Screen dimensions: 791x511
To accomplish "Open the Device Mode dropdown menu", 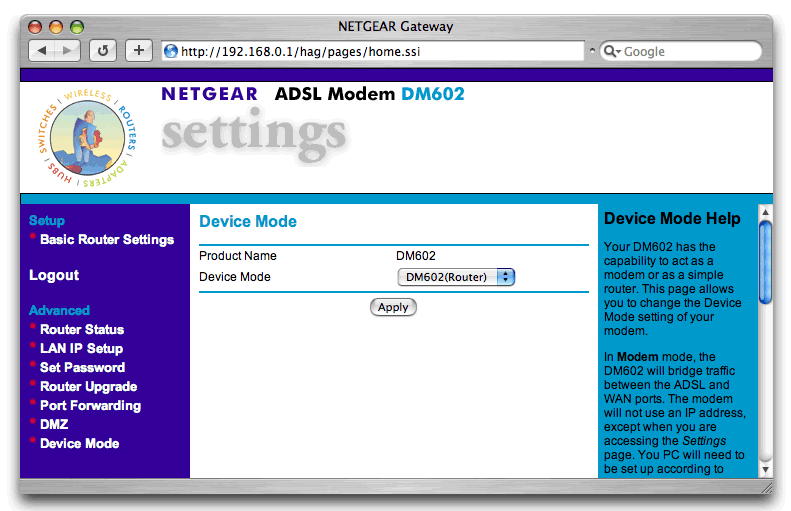I will pyautogui.click(x=455, y=277).
